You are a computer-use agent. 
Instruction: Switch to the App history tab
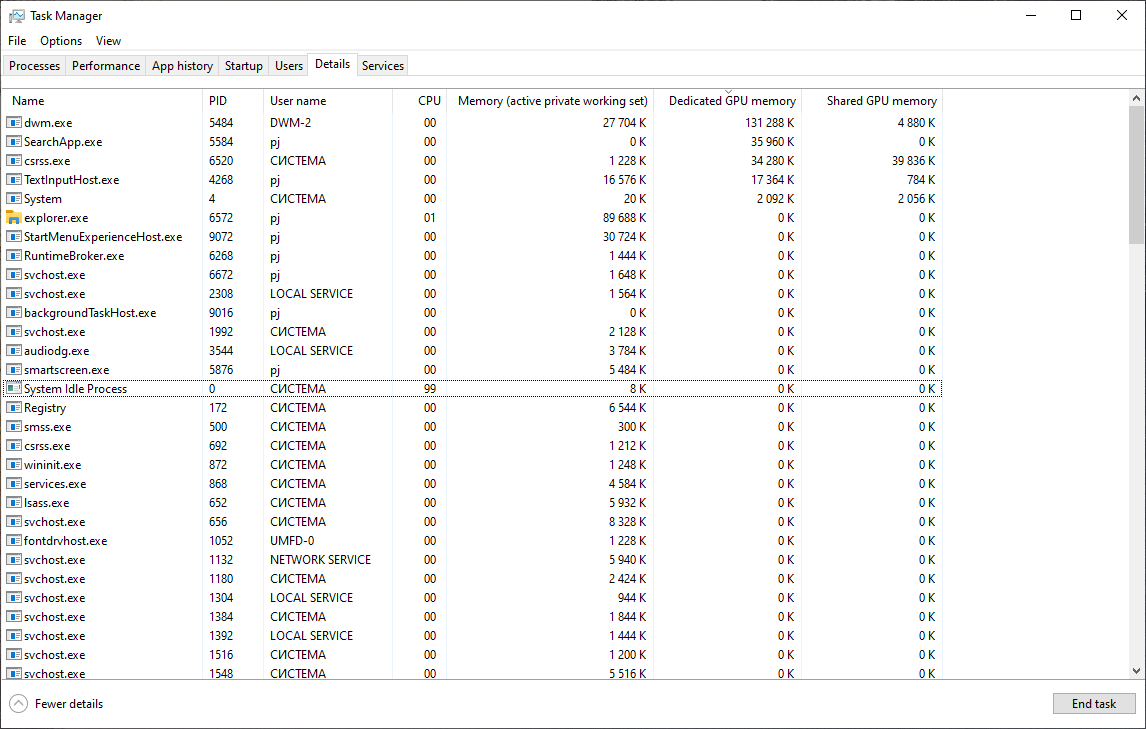click(182, 66)
